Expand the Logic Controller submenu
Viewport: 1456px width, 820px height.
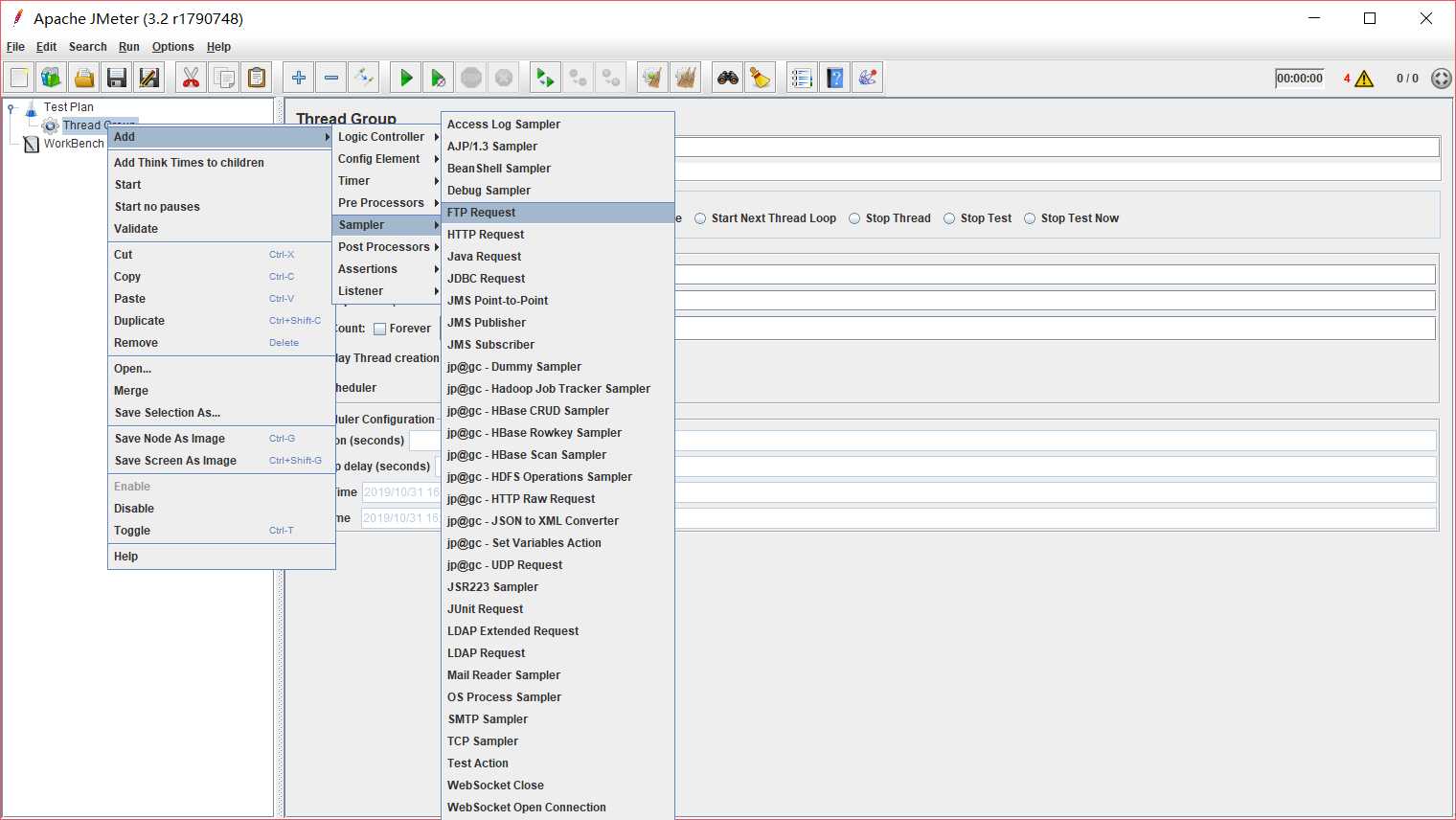click(387, 137)
